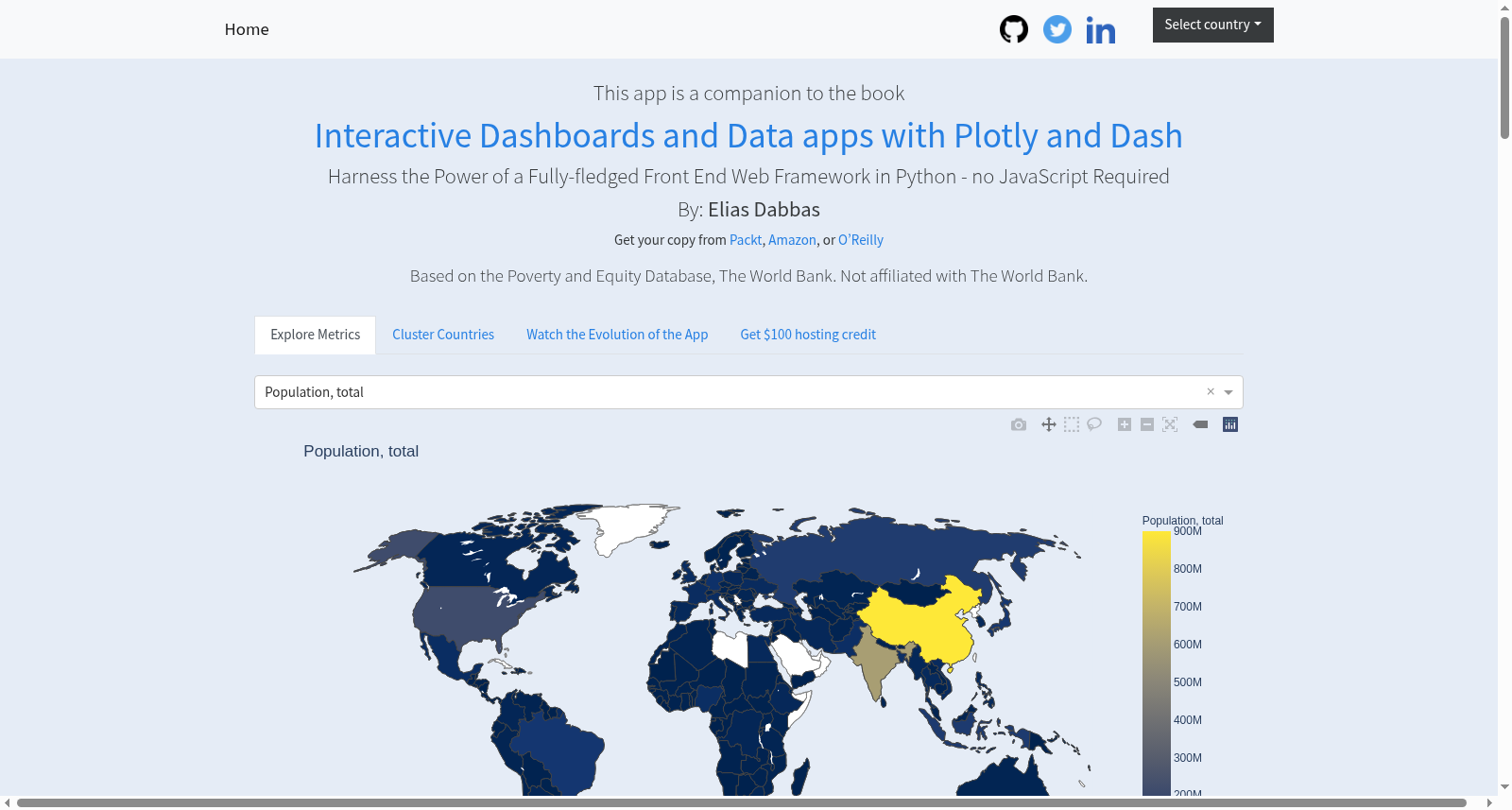Toggle hover label tag icon
Image resolution: width=1512 pixels, height=810 pixels.
(x=1200, y=424)
